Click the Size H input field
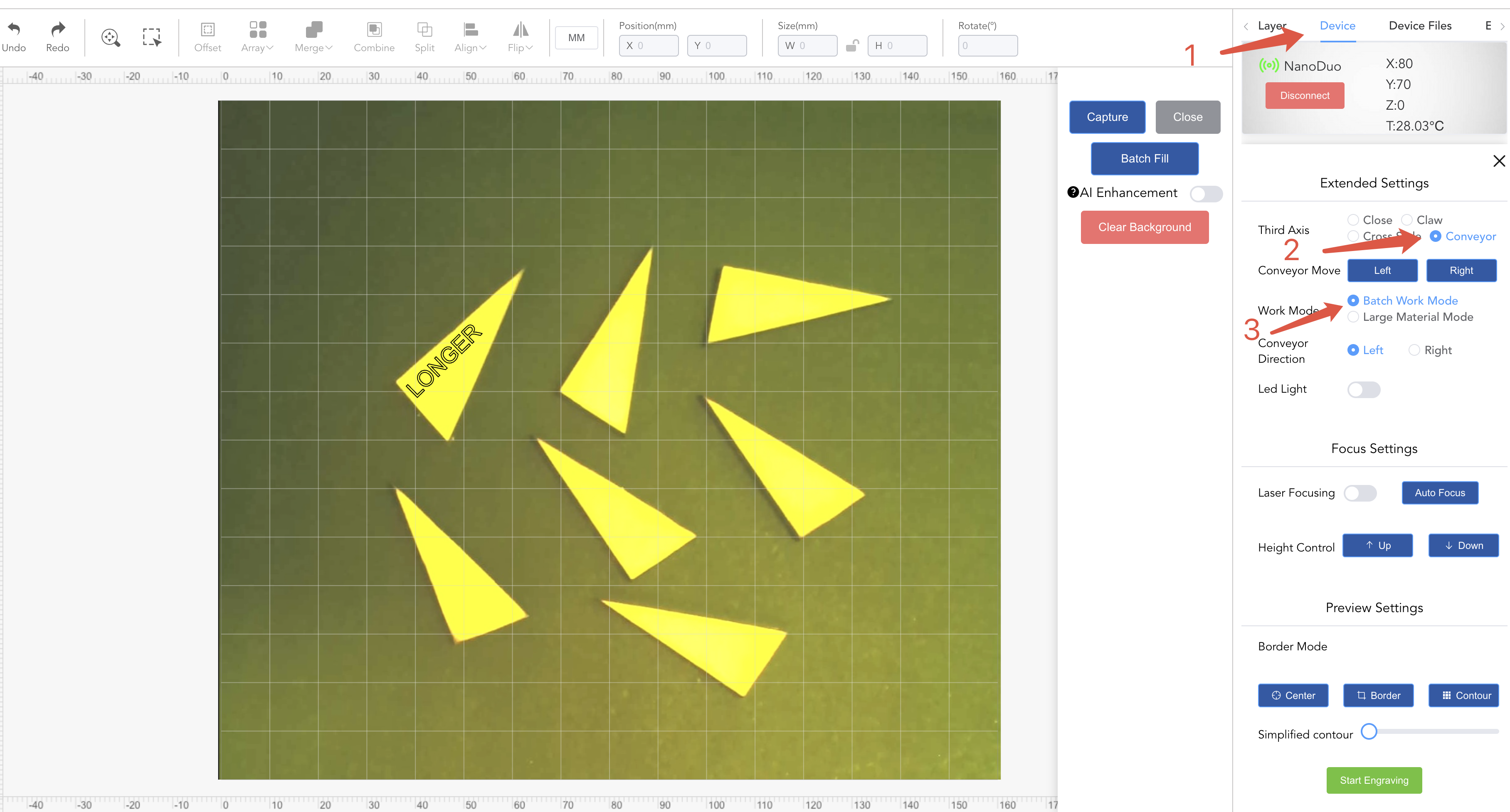1510x812 pixels. pos(897,46)
